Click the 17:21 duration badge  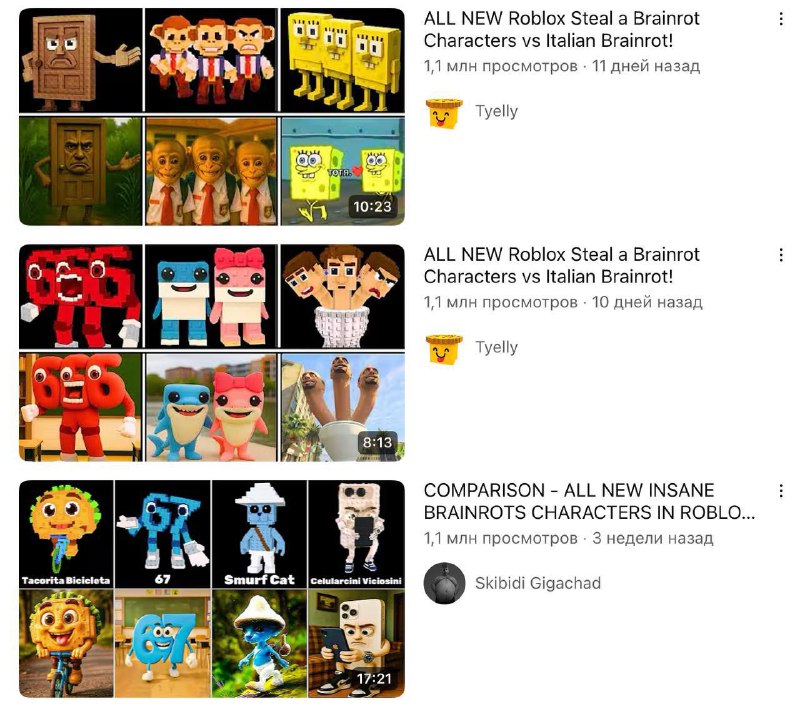point(374,678)
